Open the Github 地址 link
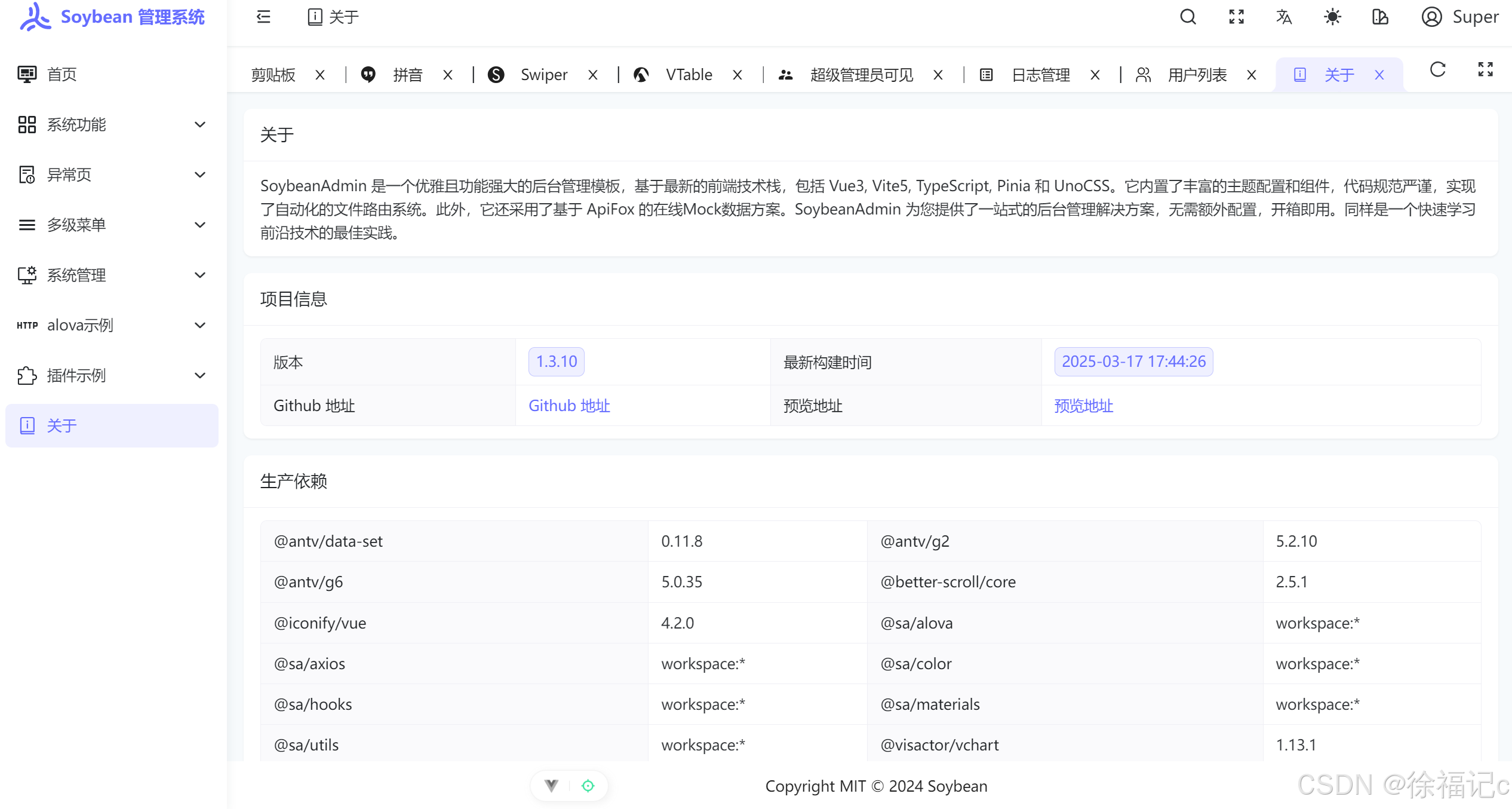Viewport: 1512px width, 809px height. click(x=568, y=406)
